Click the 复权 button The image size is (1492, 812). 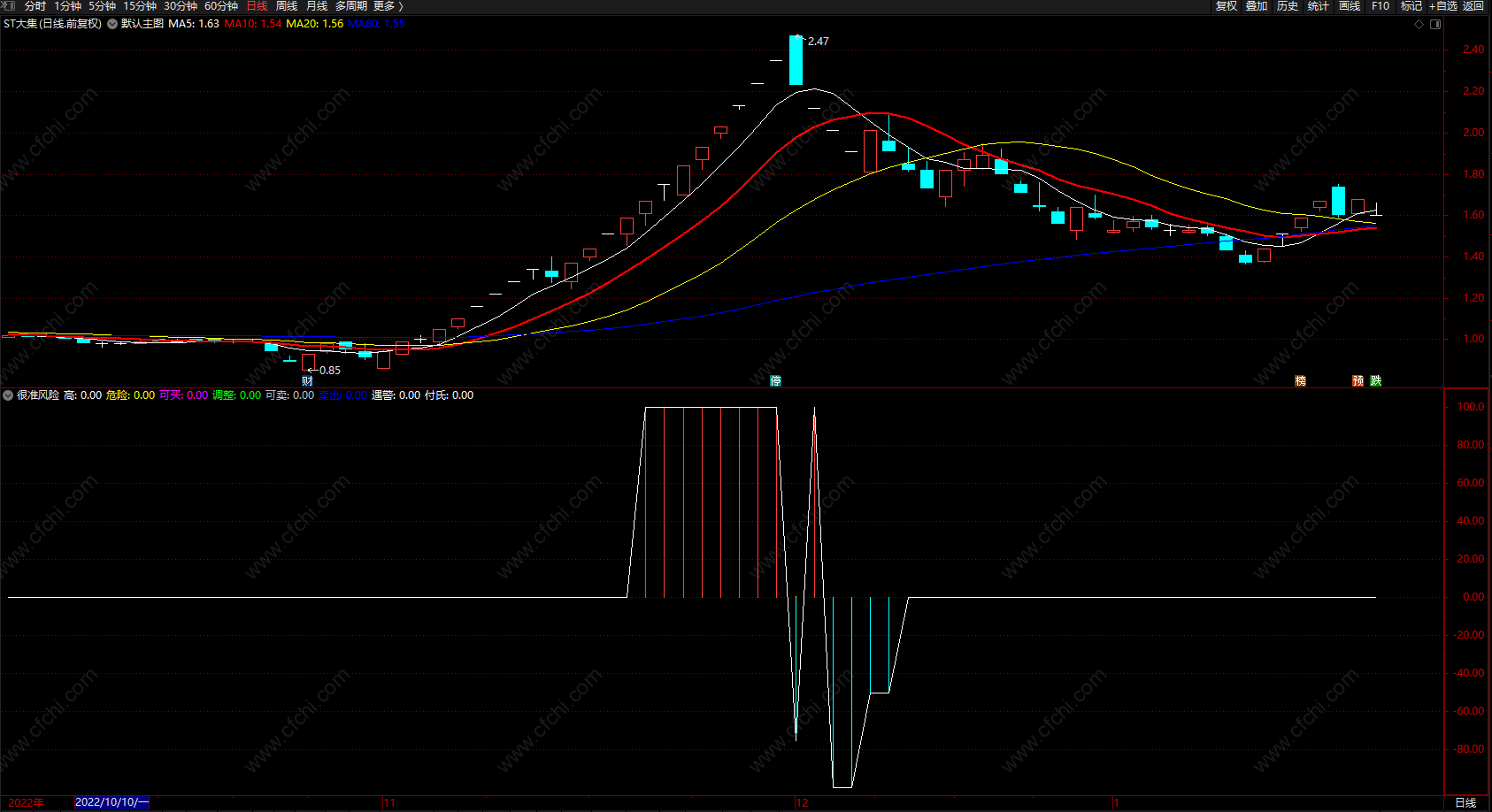click(1226, 6)
